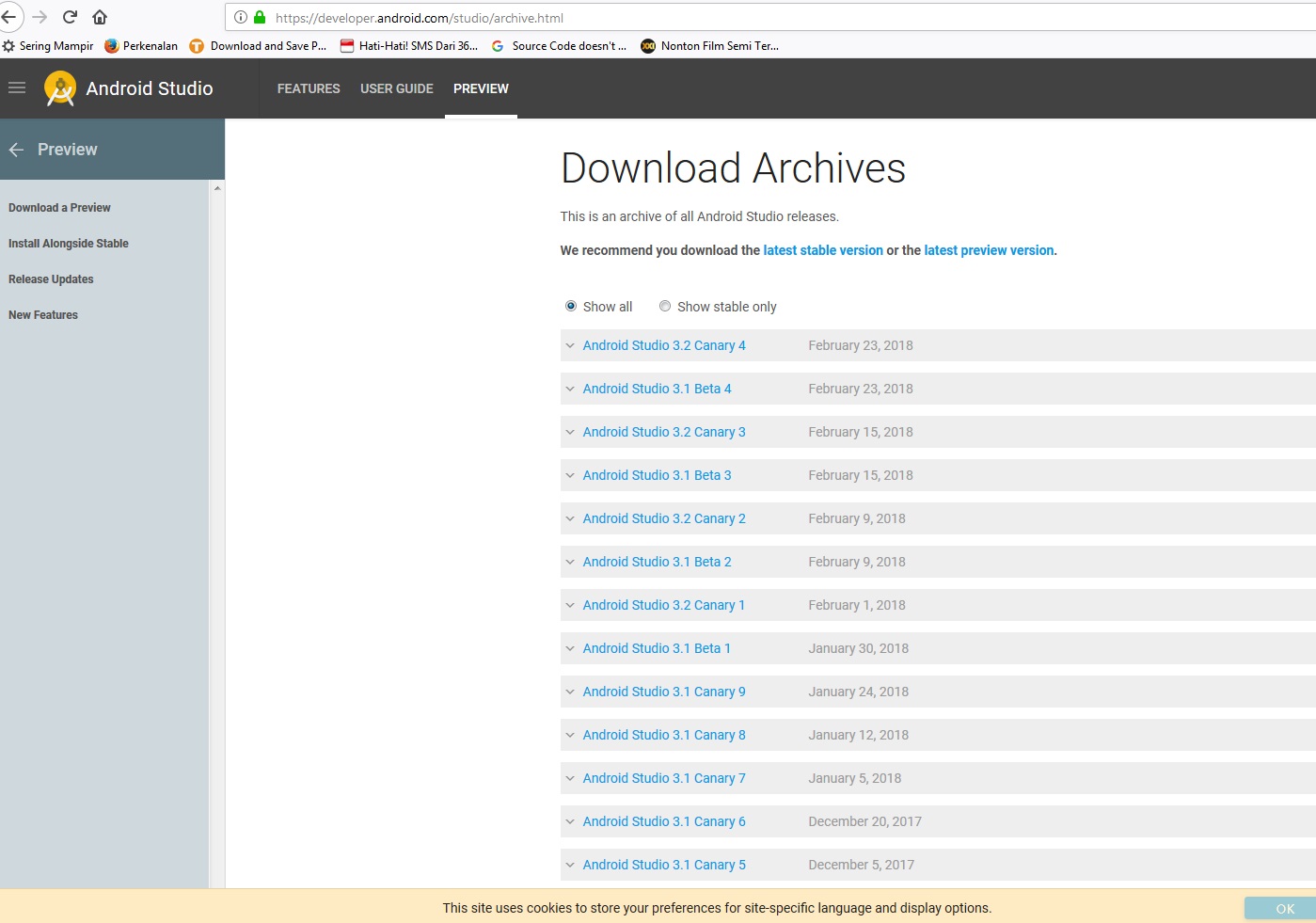
Task: Click the back arrow beside Preview
Action: [16, 150]
